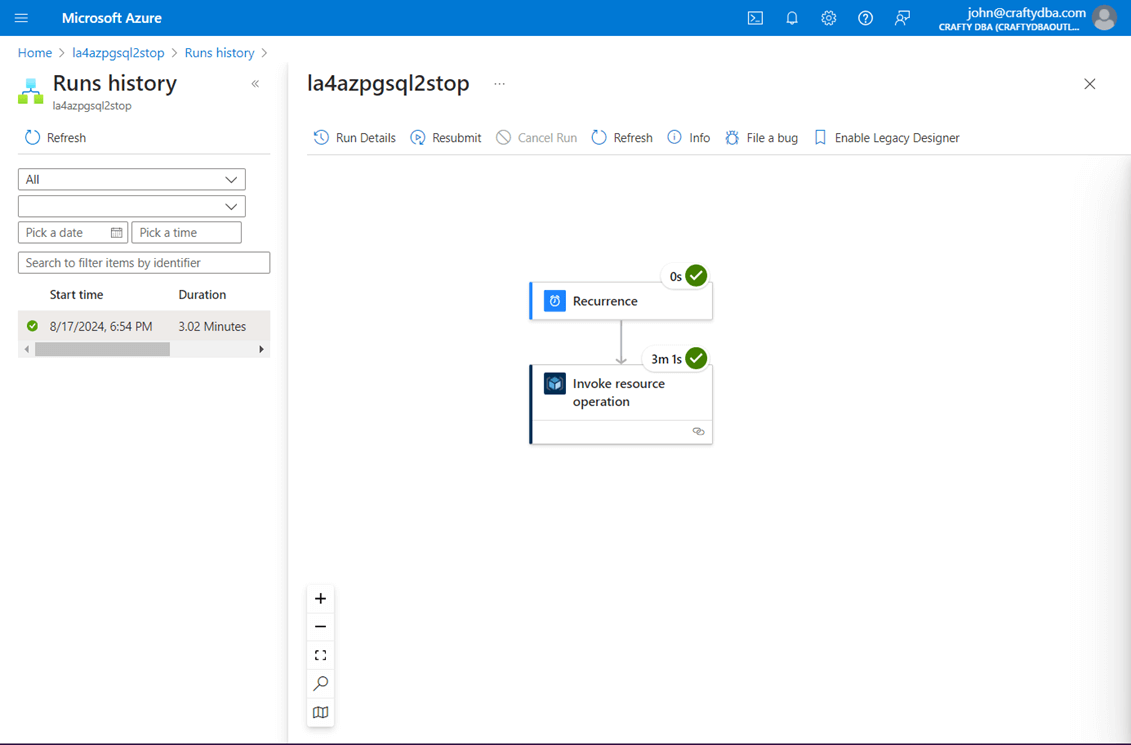Click the Microsoft Azure title

click(112, 18)
